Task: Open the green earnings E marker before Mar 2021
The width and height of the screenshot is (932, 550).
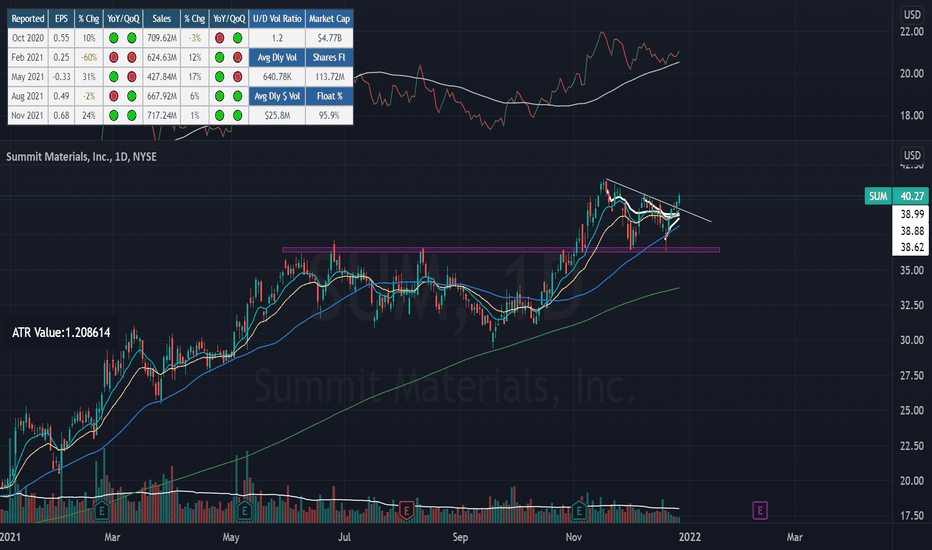Action: click(102, 510)
